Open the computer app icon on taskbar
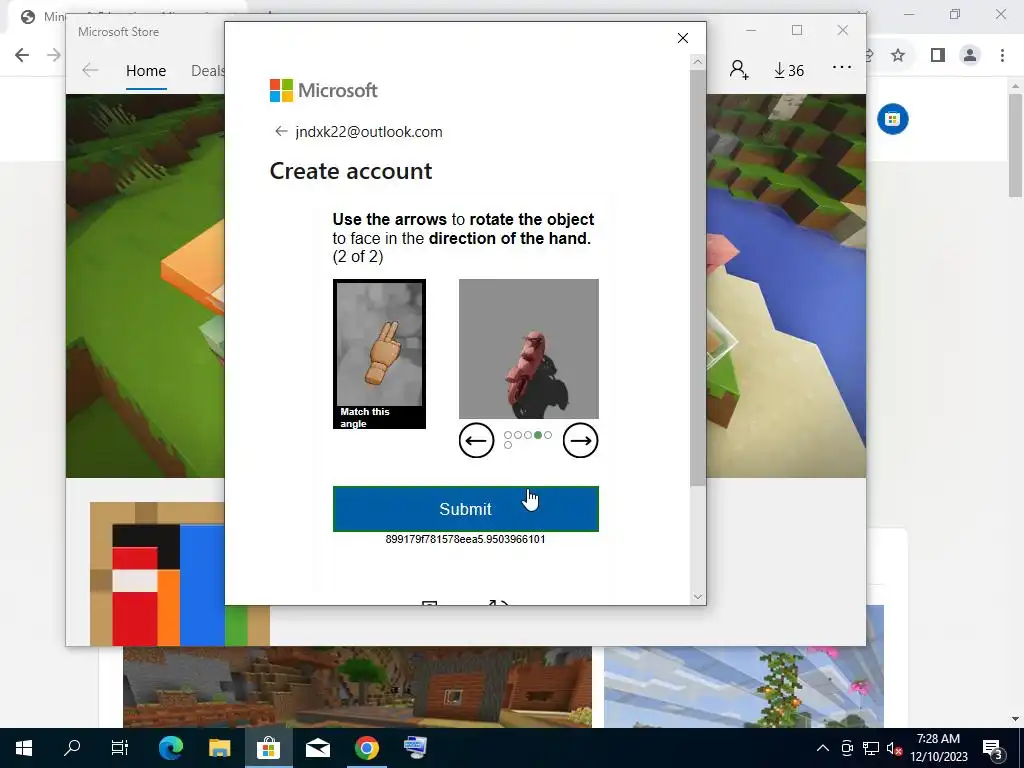The image size is (1024, 768). 415,748
